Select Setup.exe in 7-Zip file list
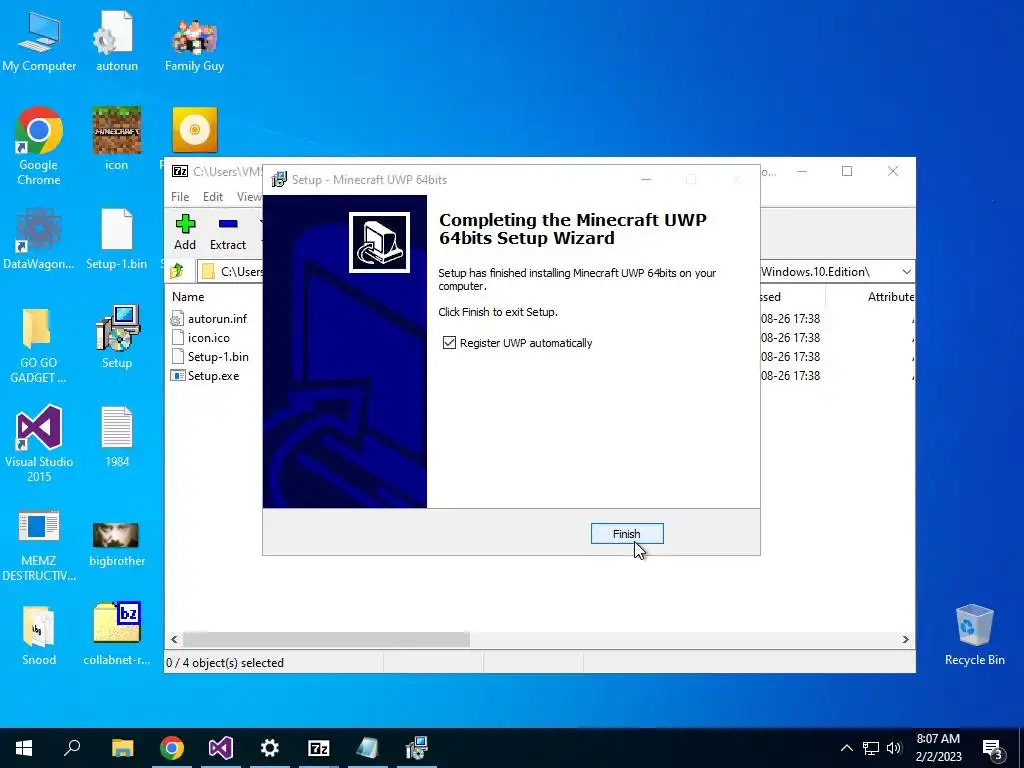Viewport: 1024px width, 768px height. 205,376
